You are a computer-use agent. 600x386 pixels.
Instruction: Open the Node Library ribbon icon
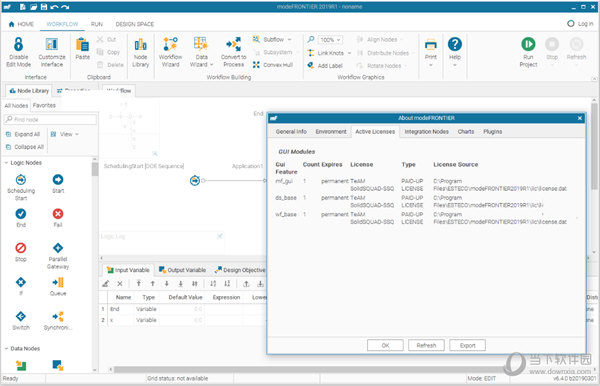[x=140, y=44]
